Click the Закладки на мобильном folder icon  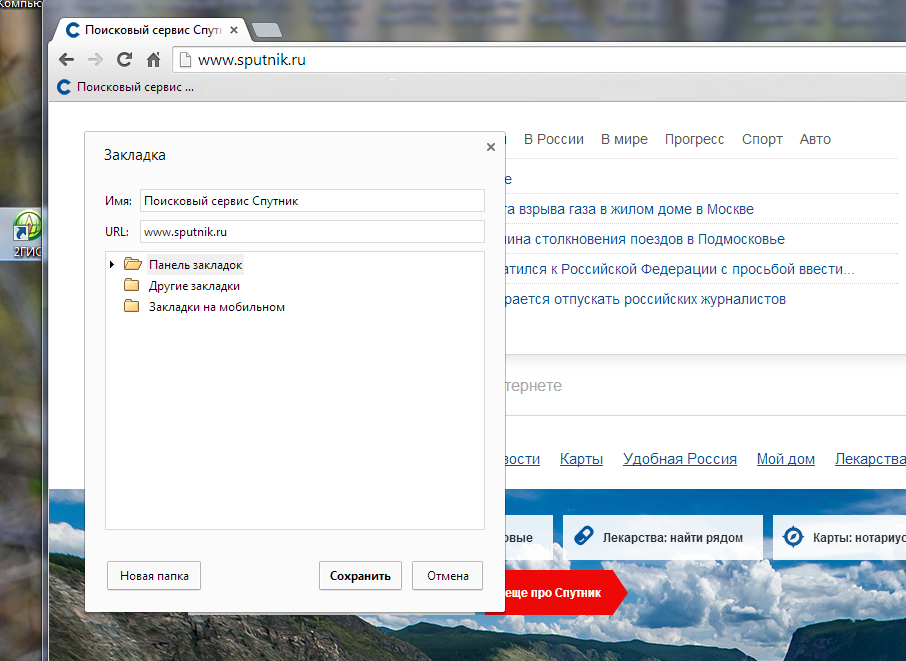pos(132,306)
